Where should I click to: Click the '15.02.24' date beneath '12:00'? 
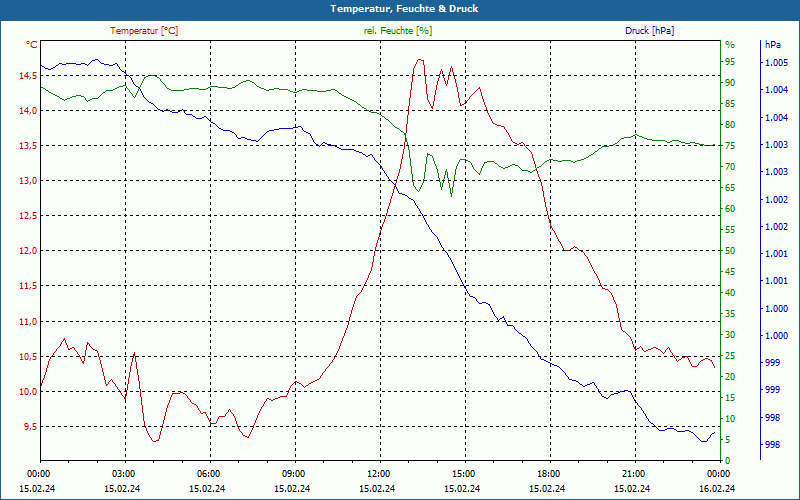pos(377,488)
